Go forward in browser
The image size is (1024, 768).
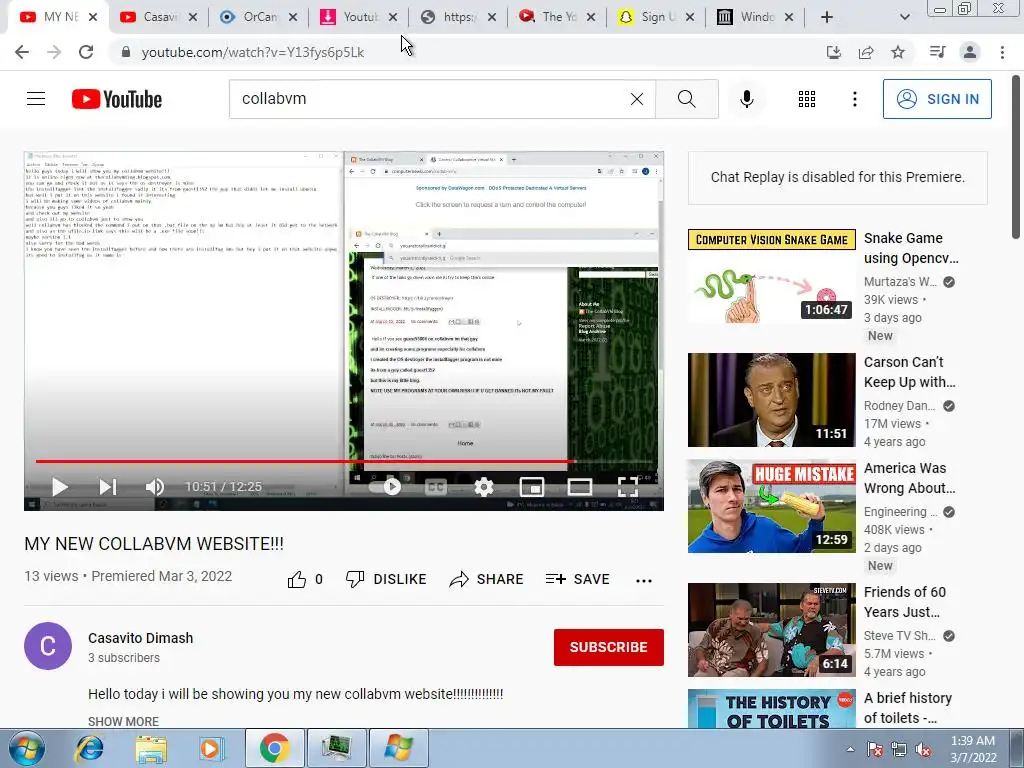[x=54, y=52]
